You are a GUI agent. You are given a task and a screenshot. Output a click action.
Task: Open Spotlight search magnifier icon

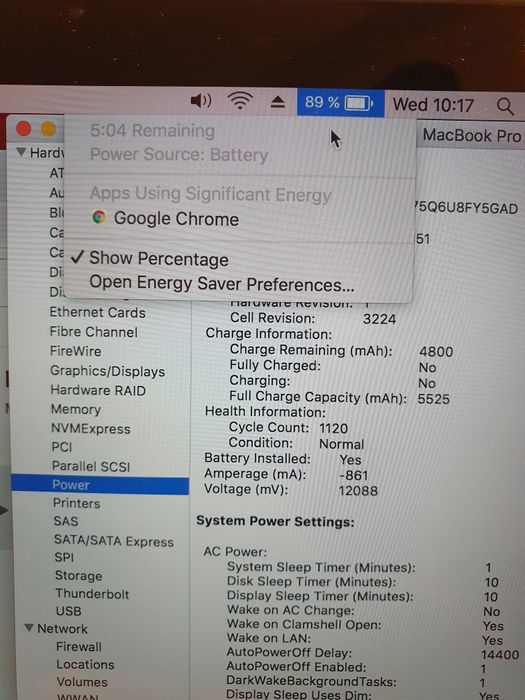(x=505, y=106)
